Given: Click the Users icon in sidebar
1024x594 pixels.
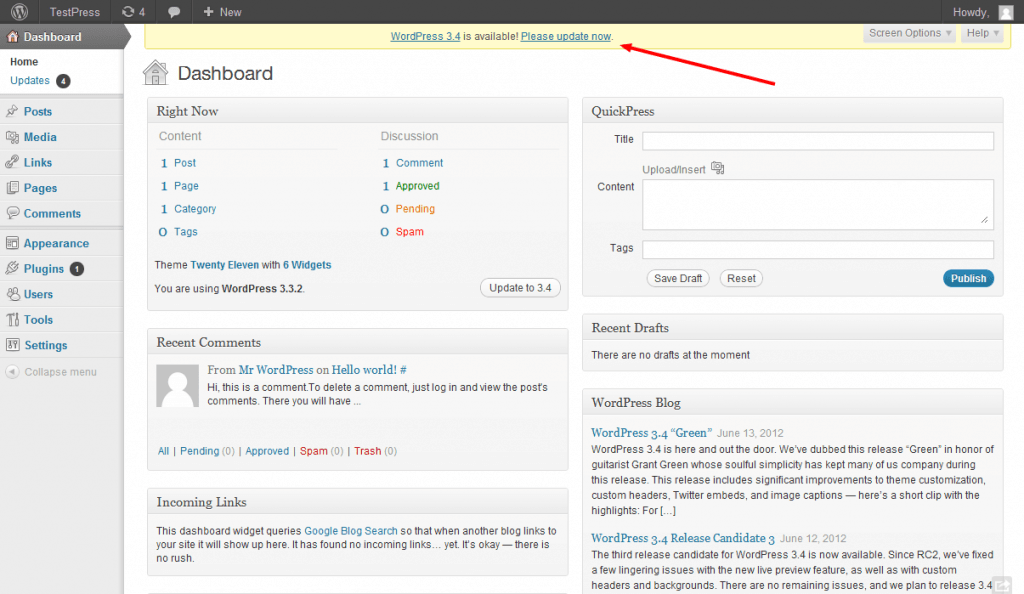Looking at the screenshot, I should click(x=12, y=294).
